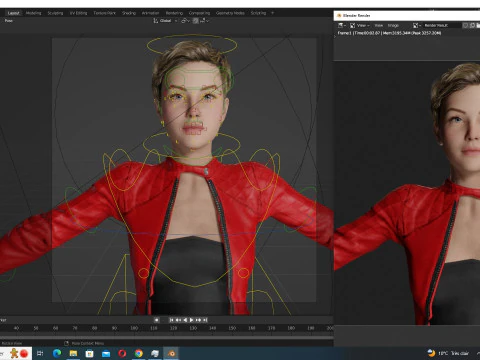Viewport: 480px width, 360px height.
Task: Open the weather widget in system tray
Action: pyautogui.click(x=448, y=353)
